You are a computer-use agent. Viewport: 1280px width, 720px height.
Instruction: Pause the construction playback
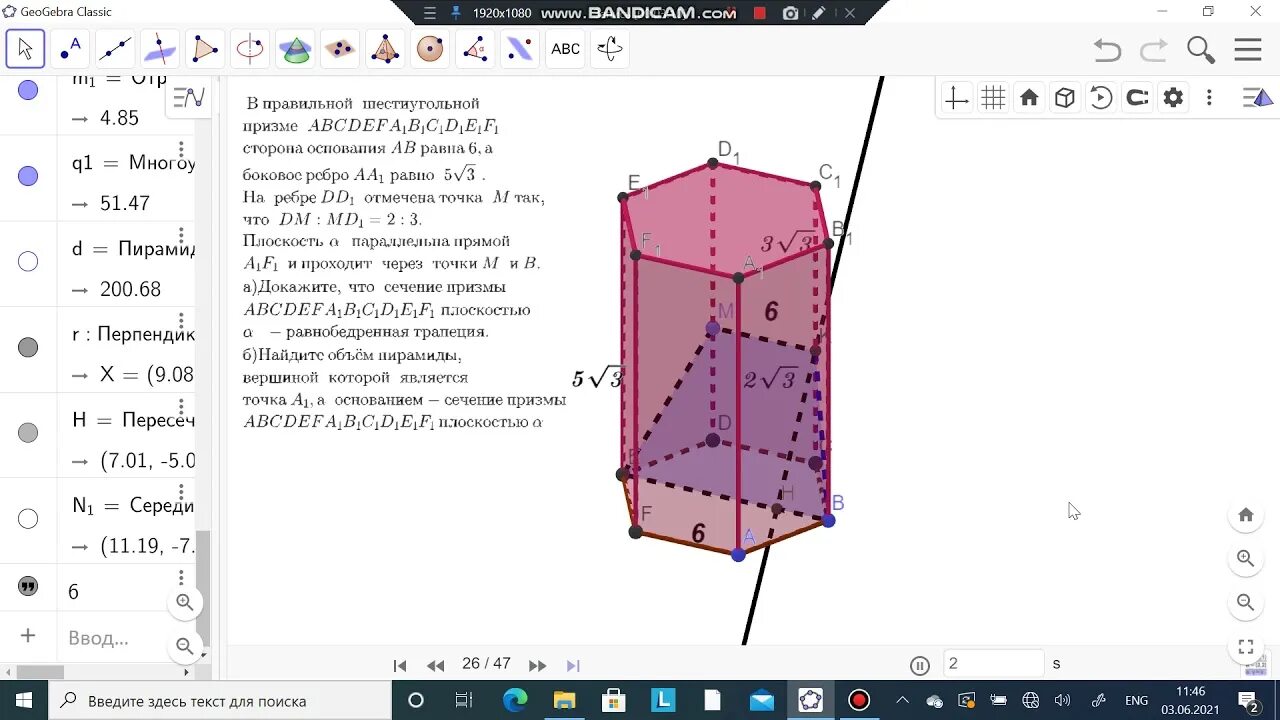(x=920, y=665)
